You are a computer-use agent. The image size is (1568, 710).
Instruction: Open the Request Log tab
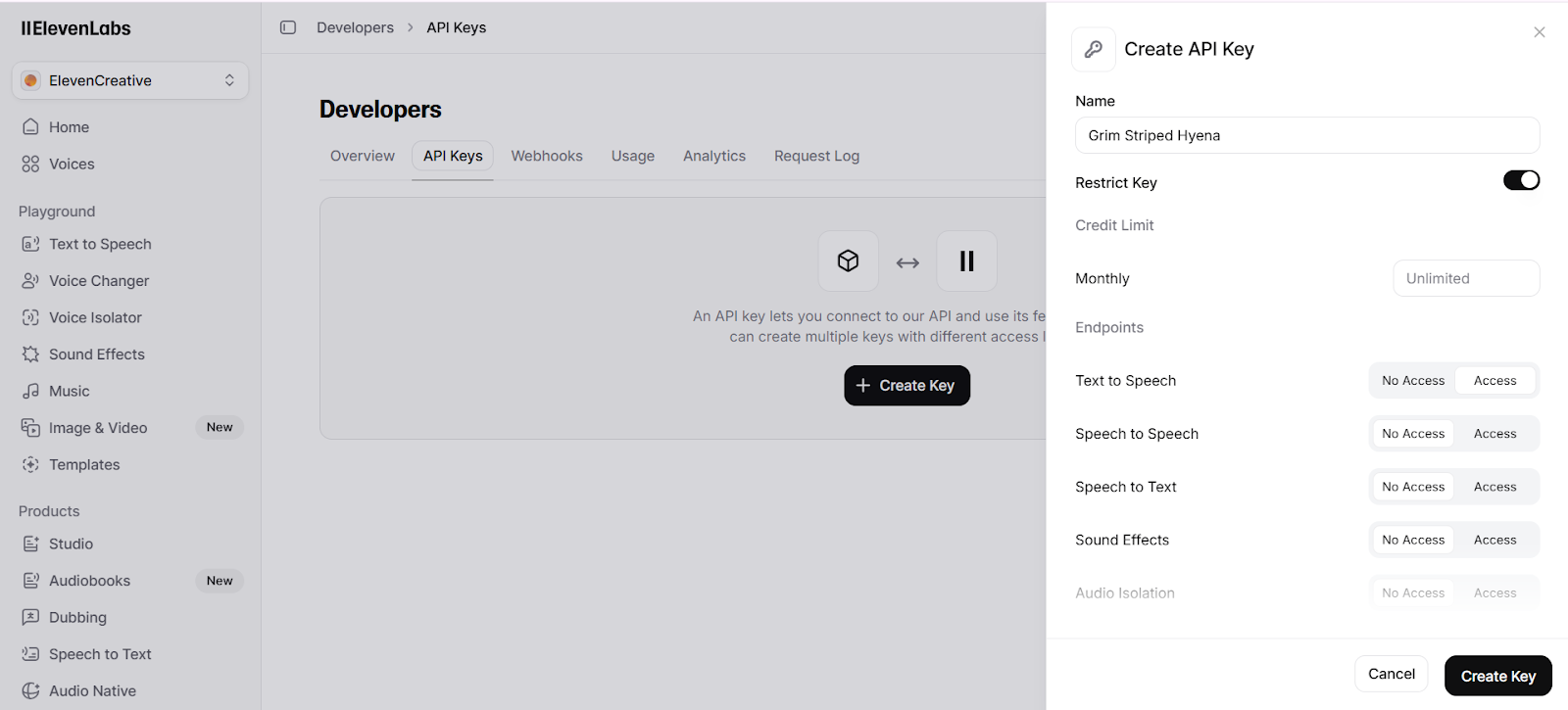pos(816,156)
